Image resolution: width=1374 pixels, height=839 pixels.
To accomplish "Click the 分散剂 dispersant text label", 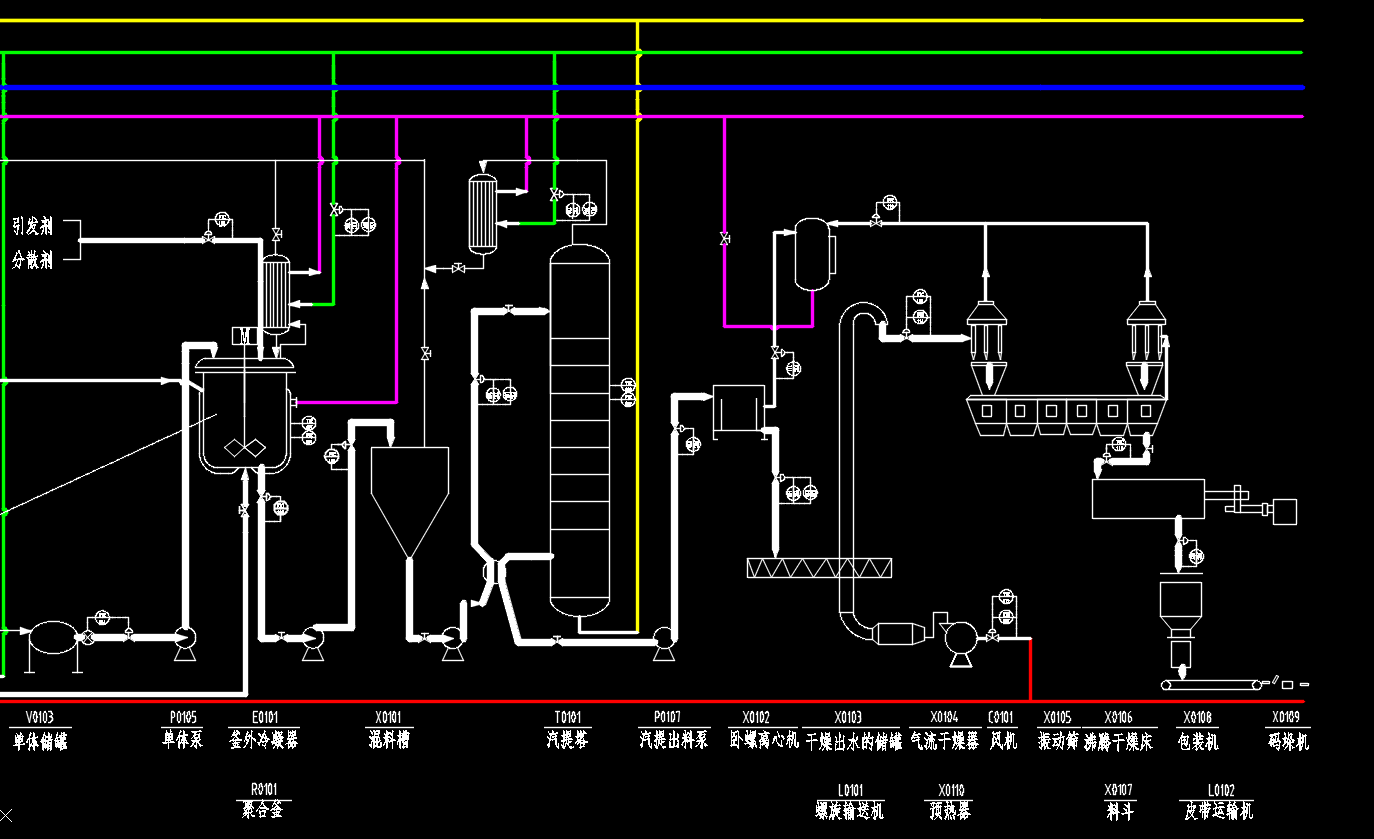I will tap(33, 260).
